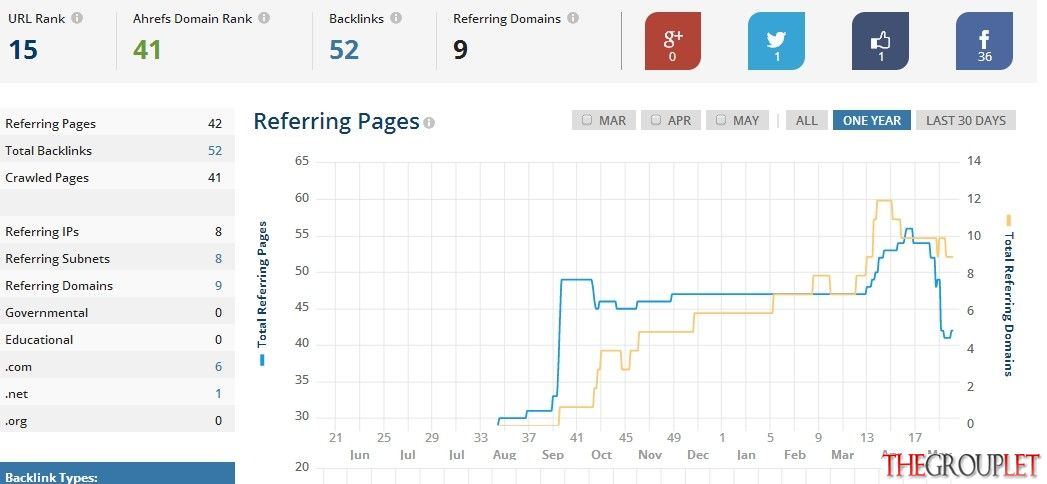
Task: Open Total Backlinks count 52 in sidebar
Action: (x=214, y=151)
